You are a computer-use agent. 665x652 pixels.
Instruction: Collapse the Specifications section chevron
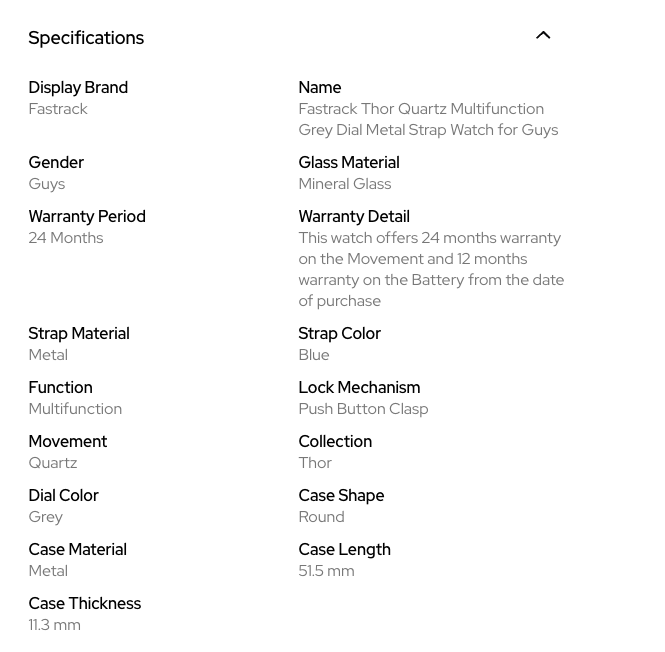coord(543,36)
